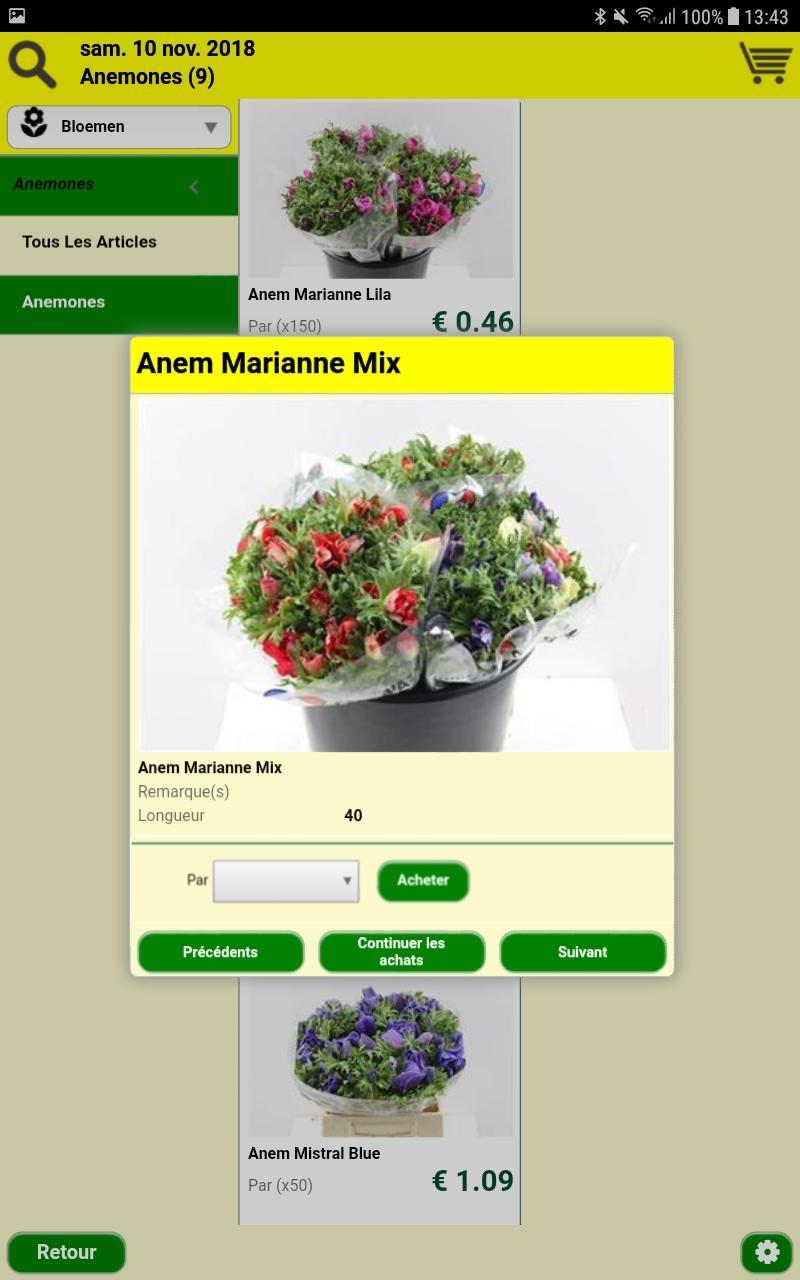Collapse Anemones category with left chevron
This screenshot has height=1280, width=800.
194,186
